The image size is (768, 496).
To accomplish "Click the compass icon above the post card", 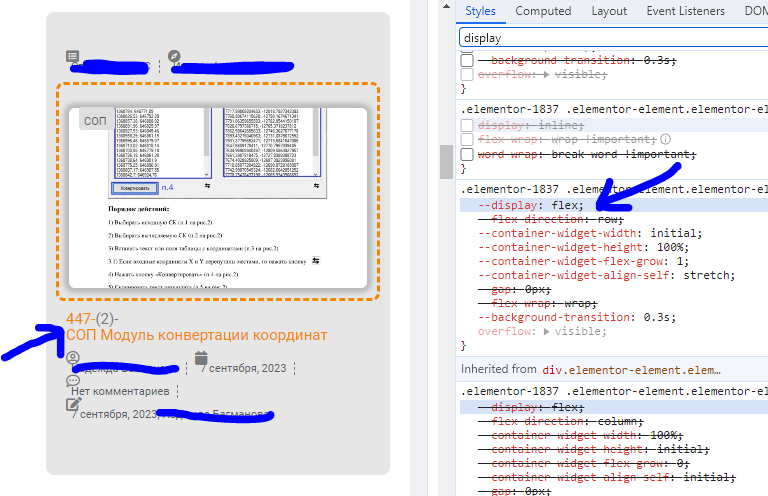I will [174, 56].
